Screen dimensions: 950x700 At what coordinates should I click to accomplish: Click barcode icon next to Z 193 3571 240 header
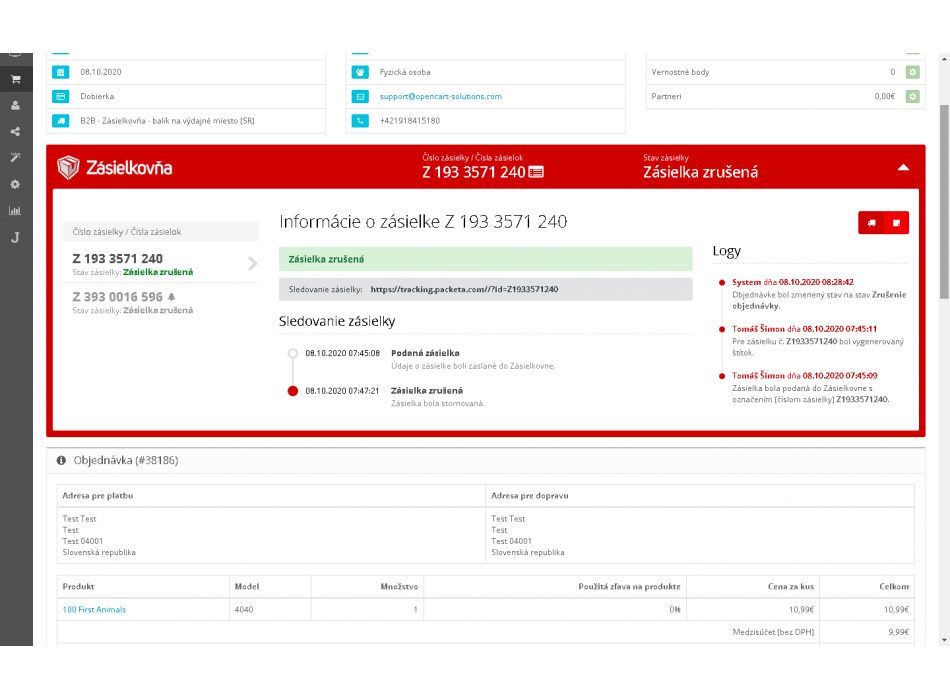tap(536, 173)
